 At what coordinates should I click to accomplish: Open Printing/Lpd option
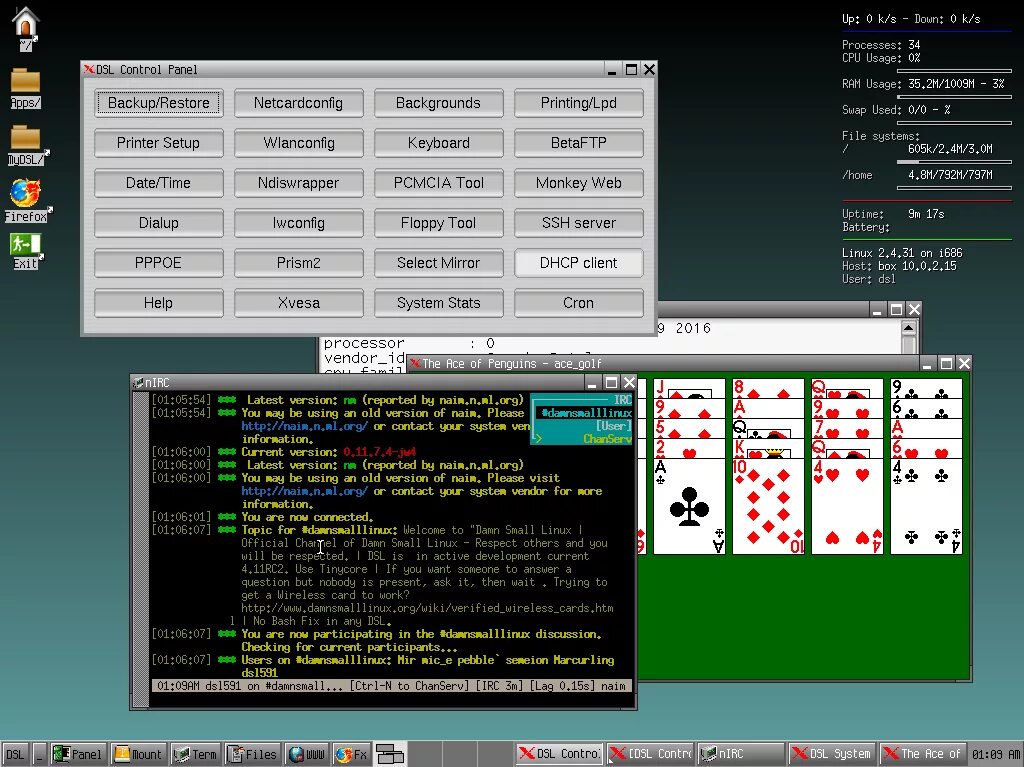click(x=579, y=103)
